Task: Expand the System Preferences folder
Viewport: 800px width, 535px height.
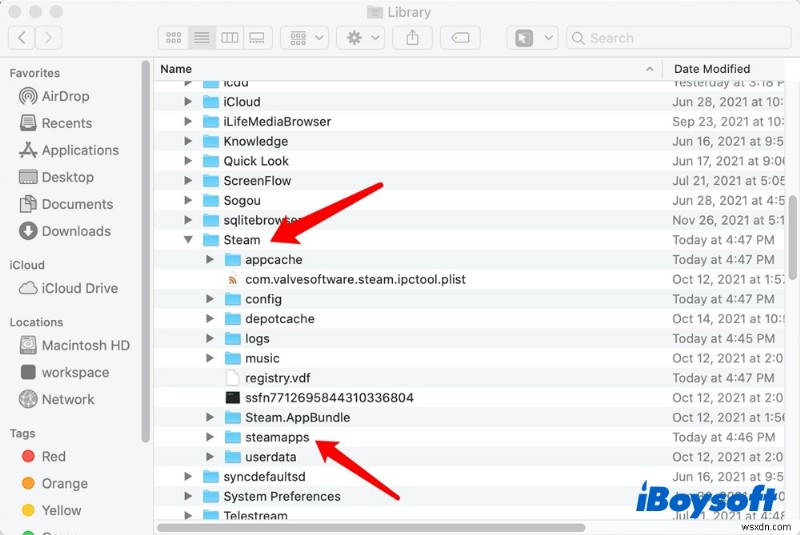Action: coord(188,496)
